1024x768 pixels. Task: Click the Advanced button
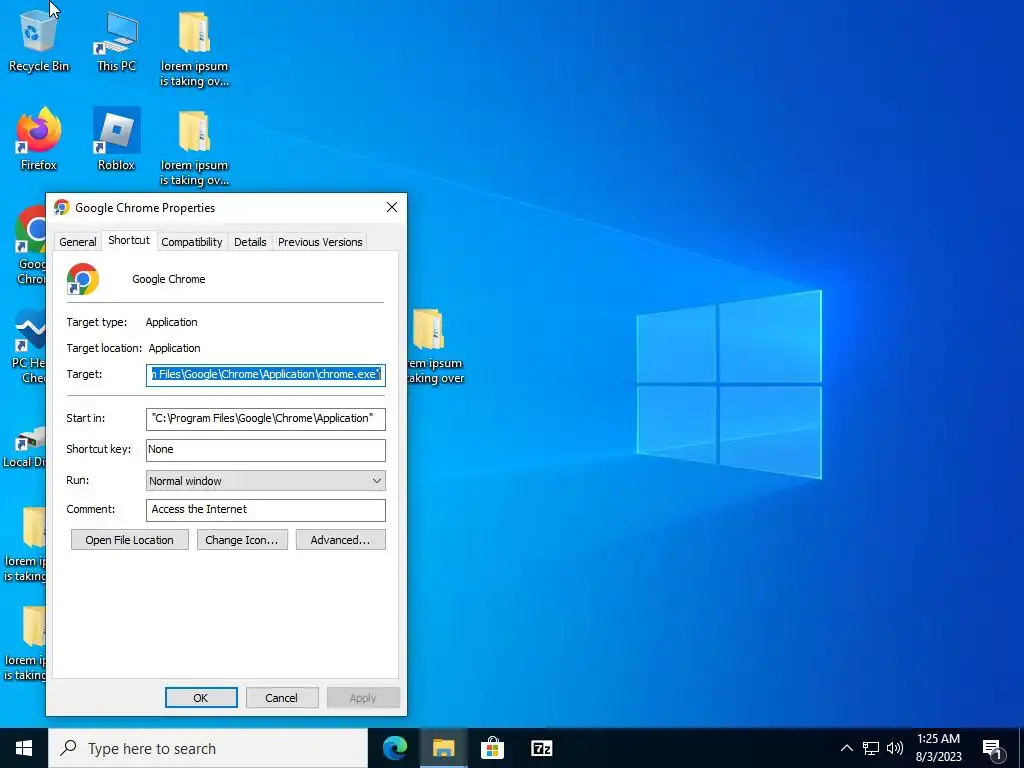[340, 539]
